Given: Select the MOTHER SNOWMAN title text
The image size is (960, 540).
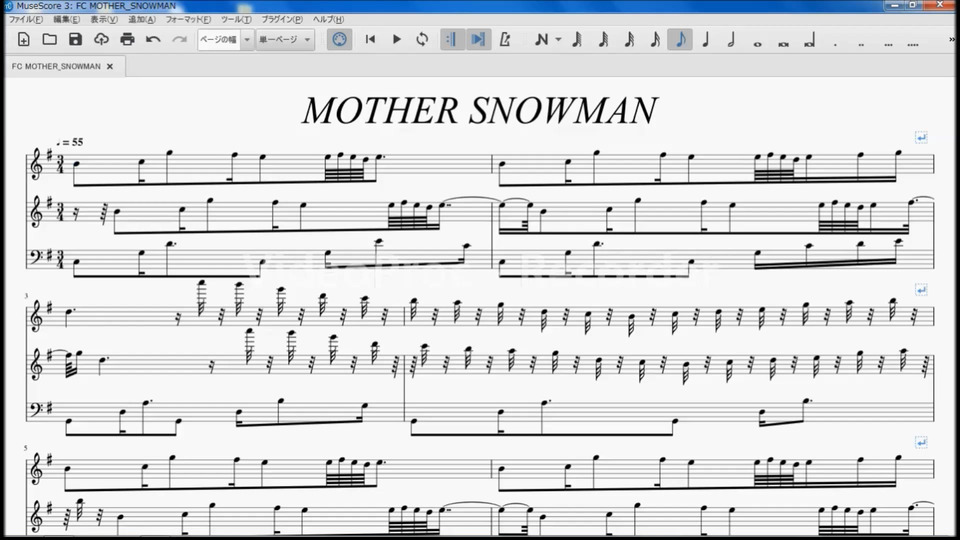Looking at the screenshot, I should click(480, 111).
